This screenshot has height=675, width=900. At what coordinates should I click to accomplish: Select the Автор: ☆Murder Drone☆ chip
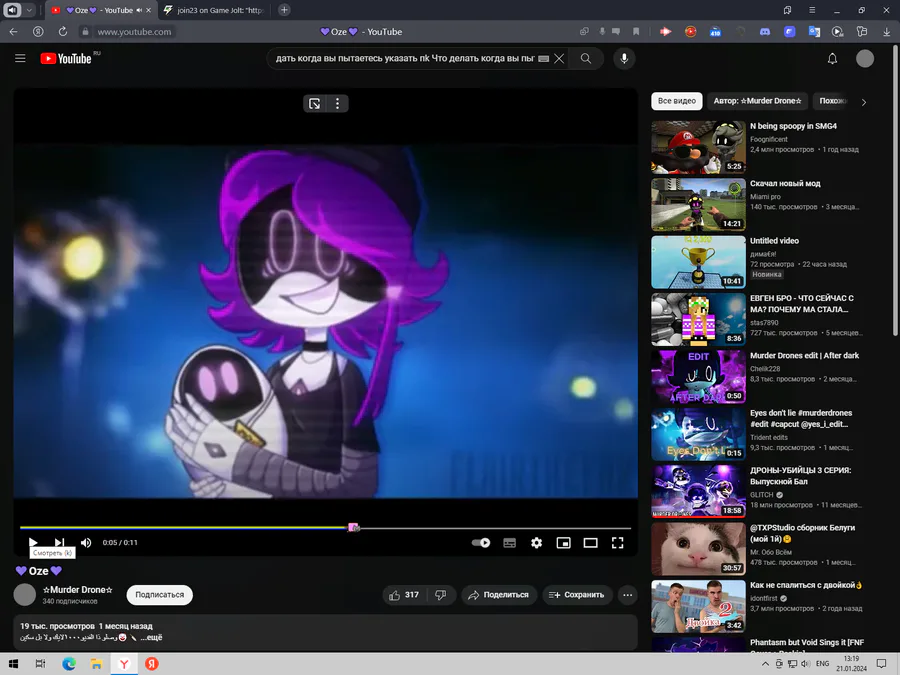(x=758, y=101)
